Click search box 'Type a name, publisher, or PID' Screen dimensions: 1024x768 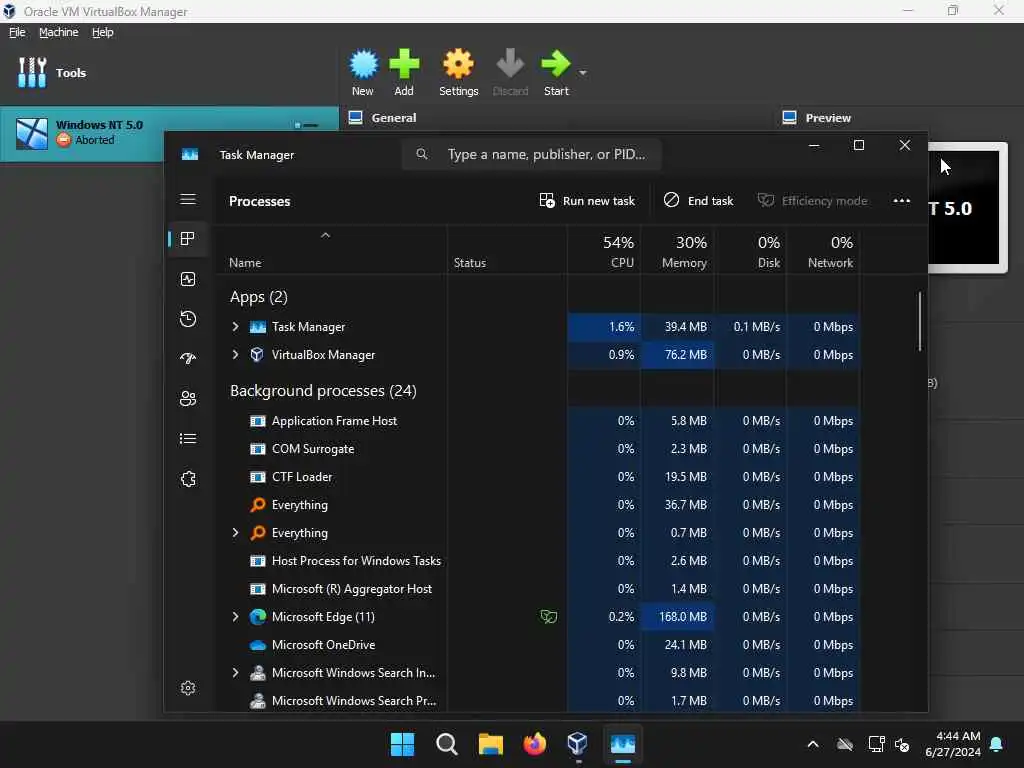532,154
